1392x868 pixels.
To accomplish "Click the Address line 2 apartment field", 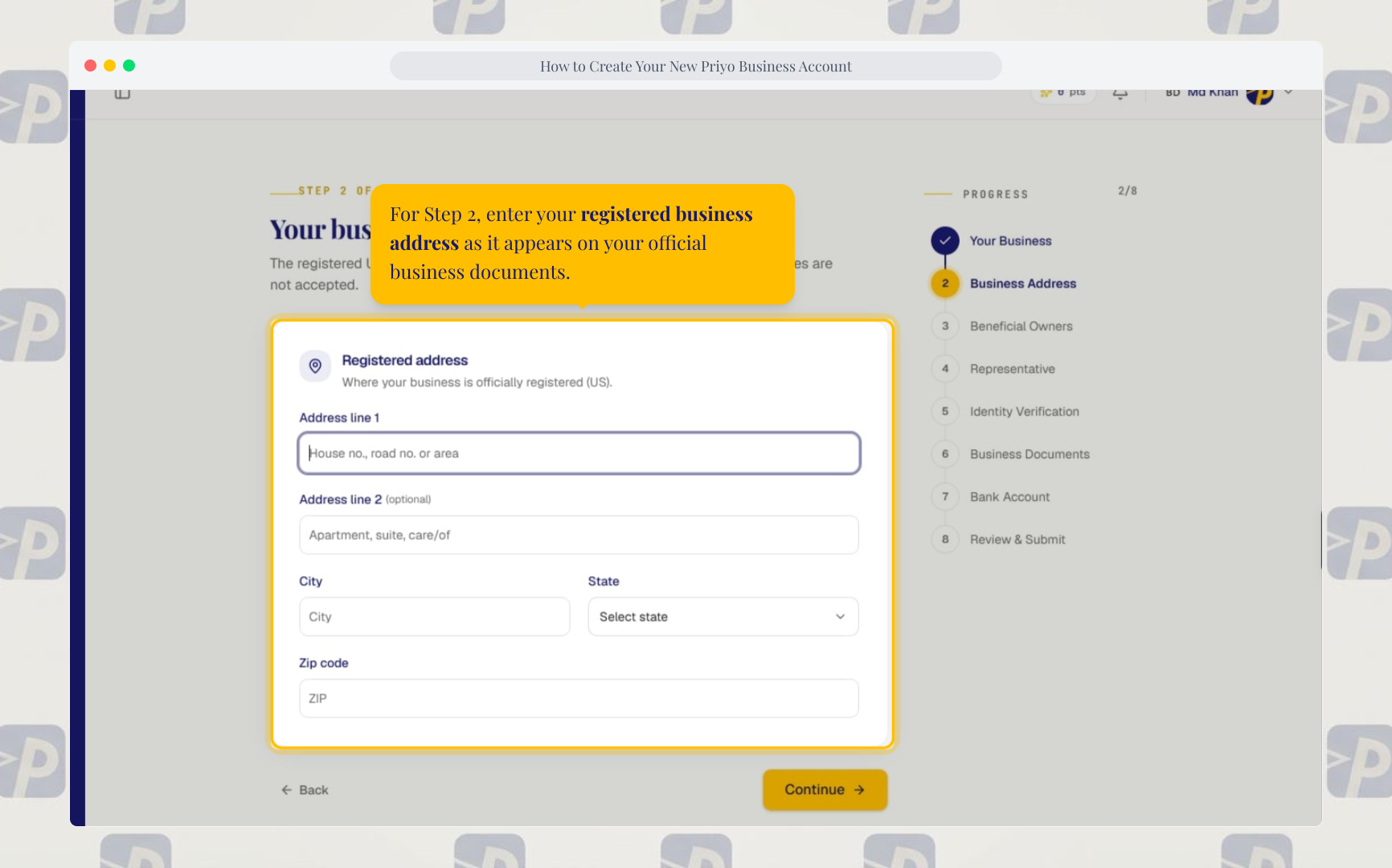I will [x=579, y=535].
